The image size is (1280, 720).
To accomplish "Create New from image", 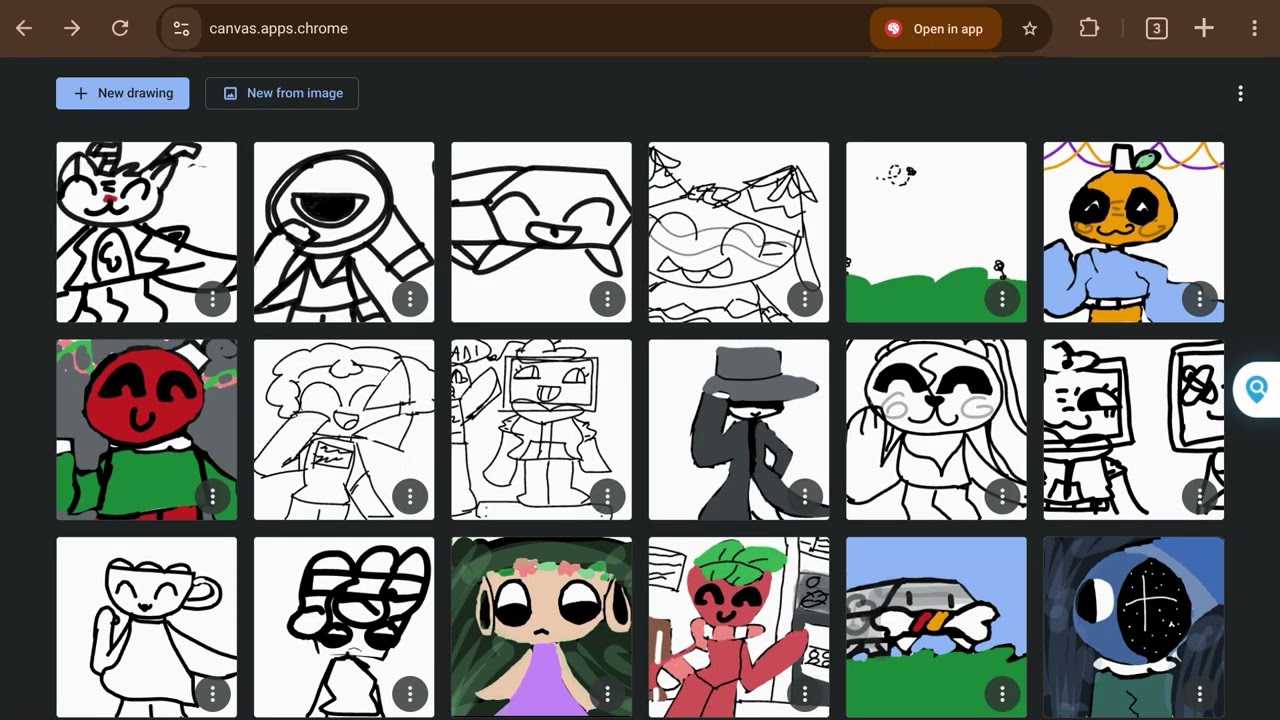I will pyautogui.click(x=282, y=93).
